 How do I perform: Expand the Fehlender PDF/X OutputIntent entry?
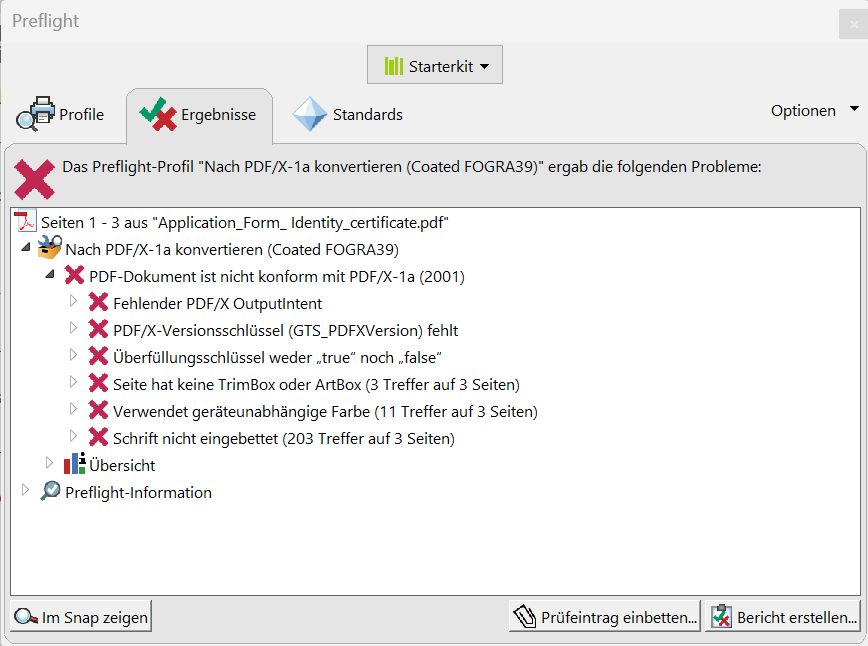pos(73,301)
